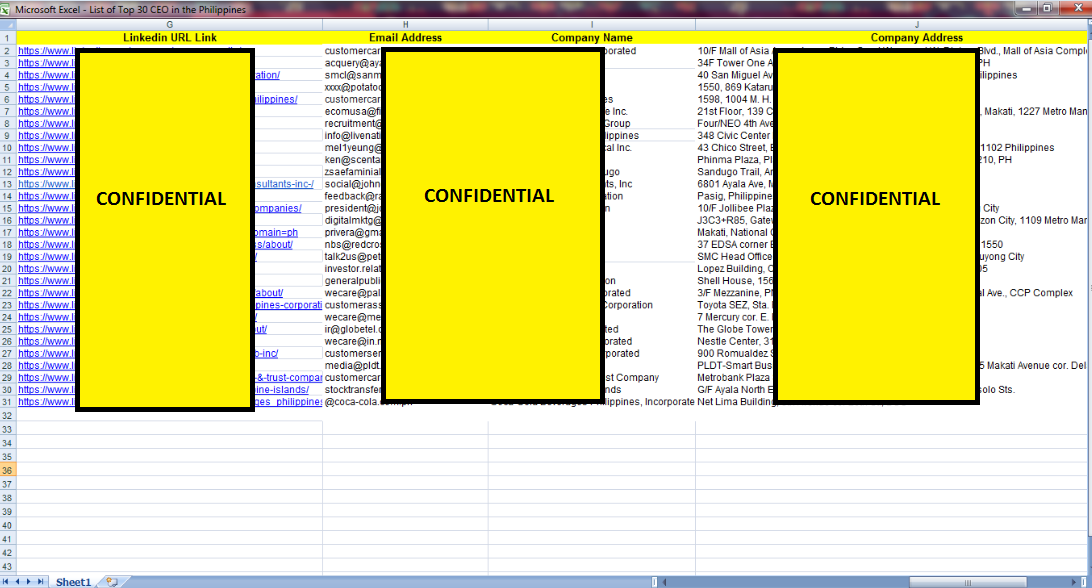Select row 36 header
The height and width of the screenshot is (588, 1092).
[8, 470]
